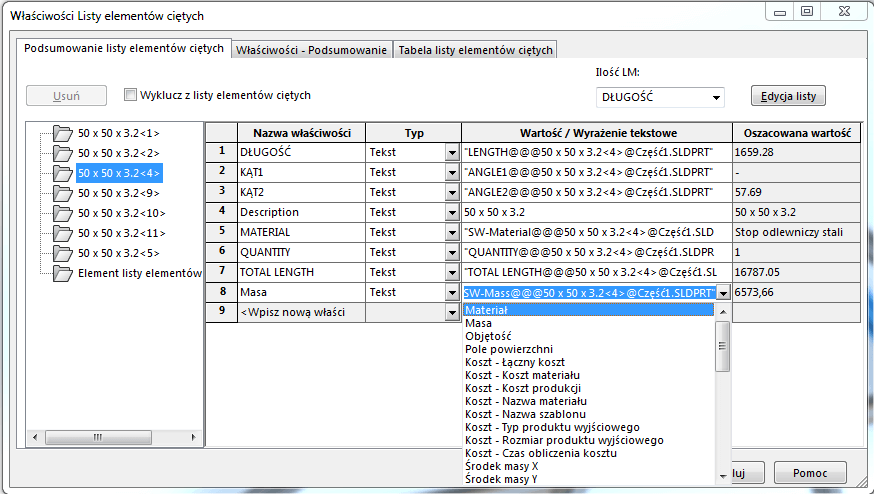The width and height of the screenshot is (874, 494).
Task: Open Tabela listy elementów ciętych tab
Action: pos(475,50)
